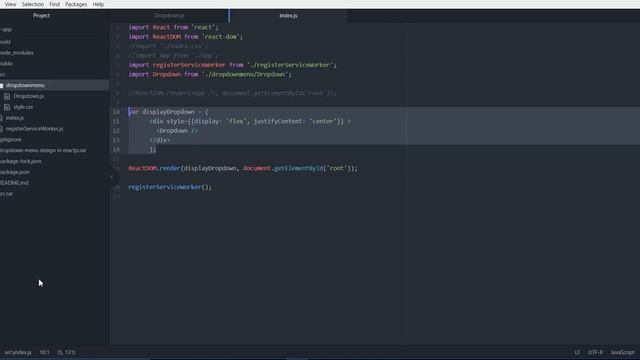Change the UTF-8 encoding in the status bar
The height and width of the screenshot is (360, 640).
click(x=595, y=352)
